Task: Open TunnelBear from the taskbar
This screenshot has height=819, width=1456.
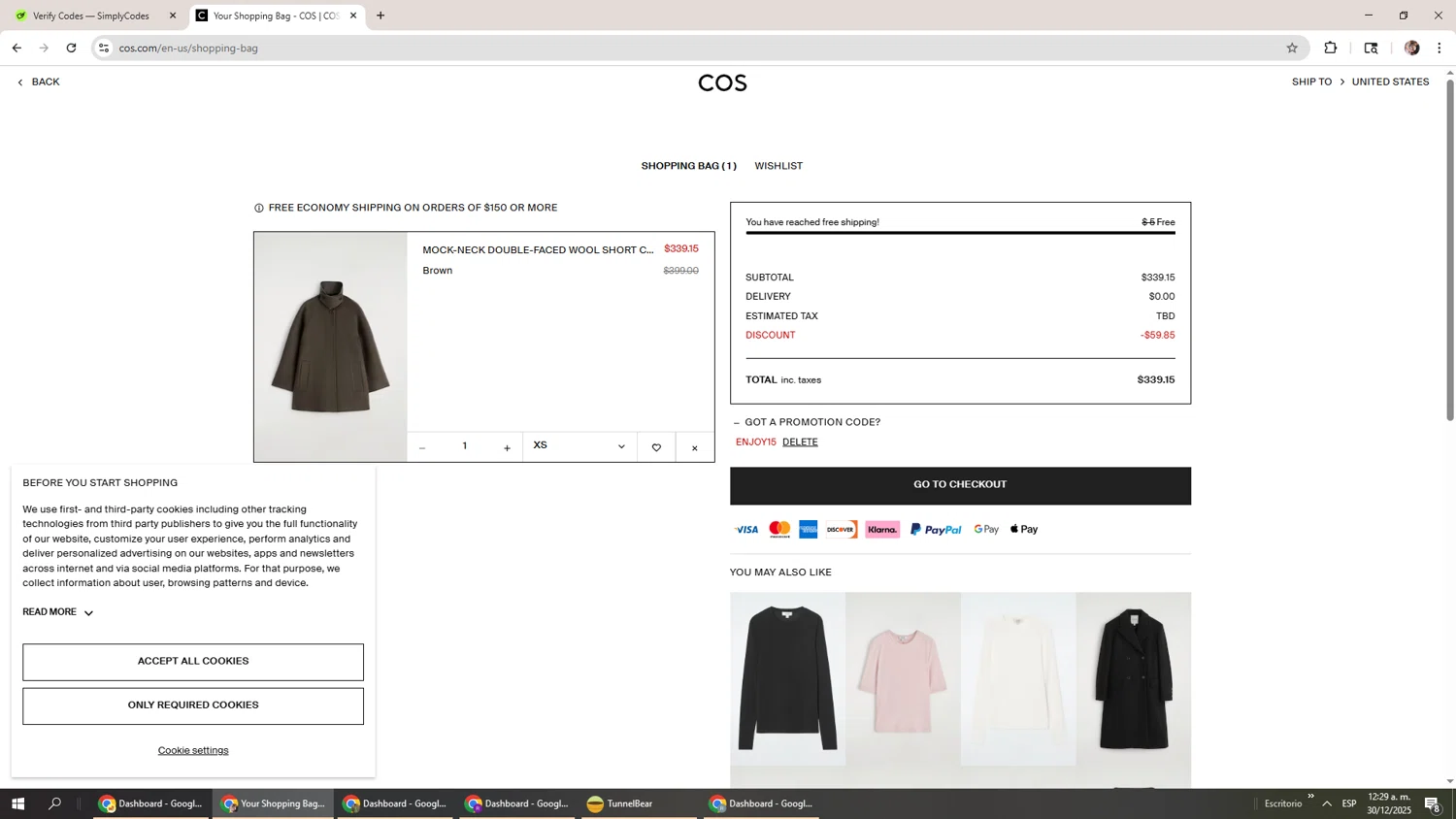Action: 639,803
